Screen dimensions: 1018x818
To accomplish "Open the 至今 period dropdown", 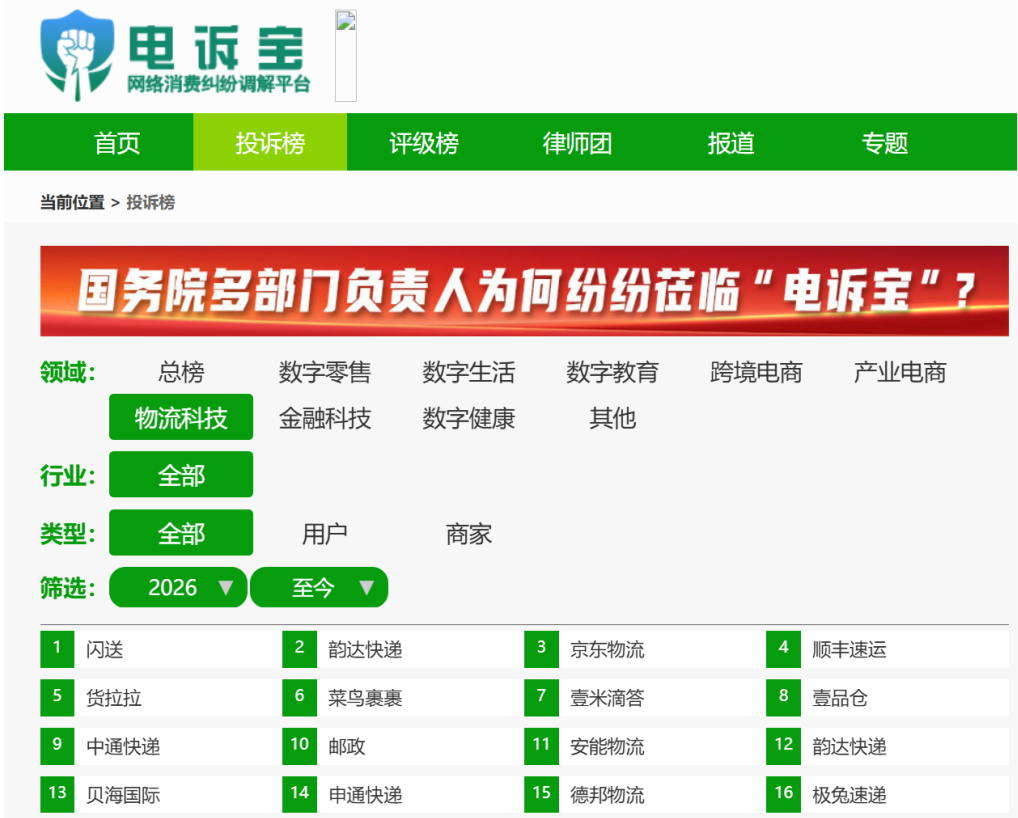I will pyautogui.click(x=319, y=588).
